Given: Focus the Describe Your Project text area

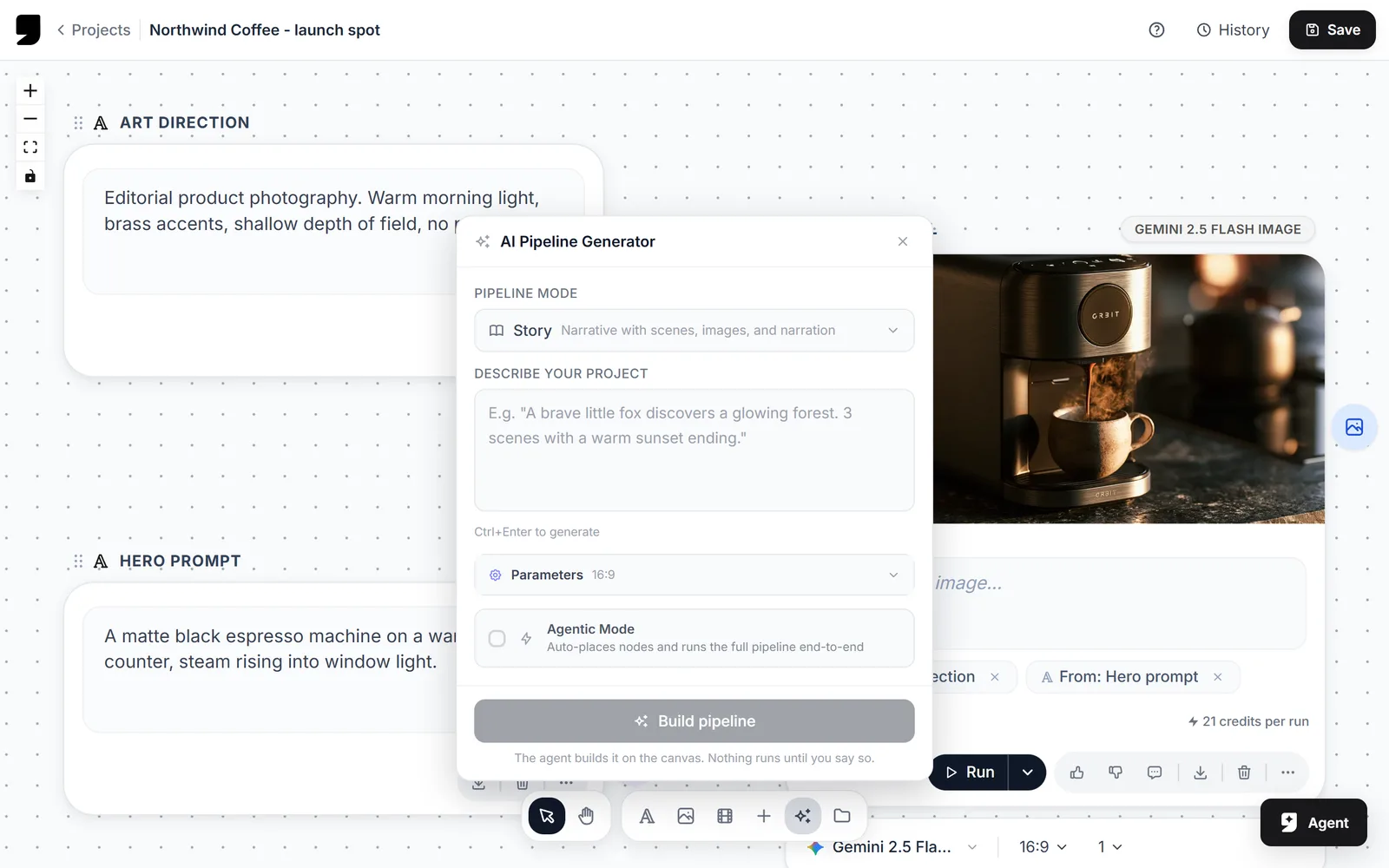Looking at the screenshot, I should tap(694, 450).
